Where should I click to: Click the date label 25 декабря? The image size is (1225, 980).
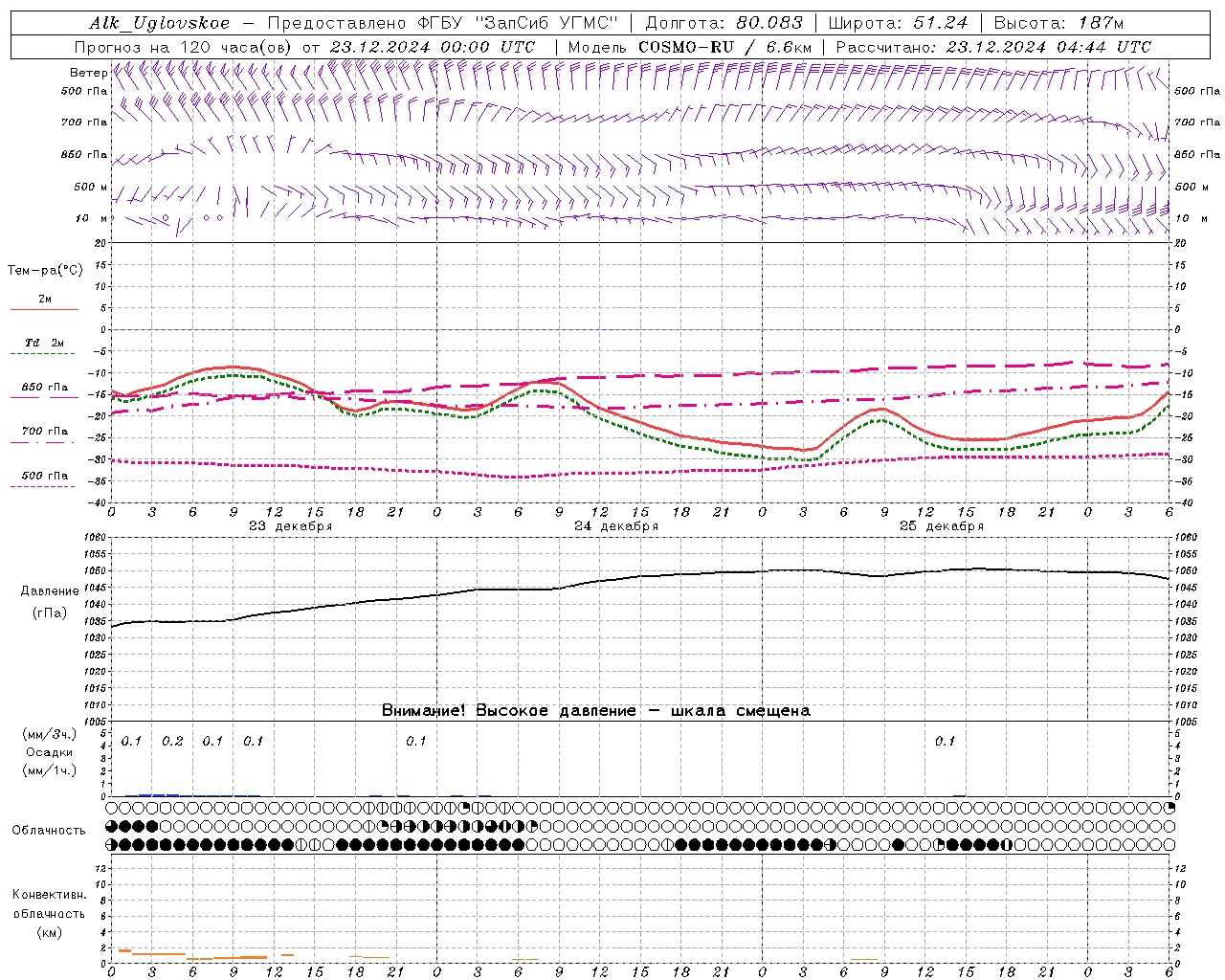pos(941,526)
